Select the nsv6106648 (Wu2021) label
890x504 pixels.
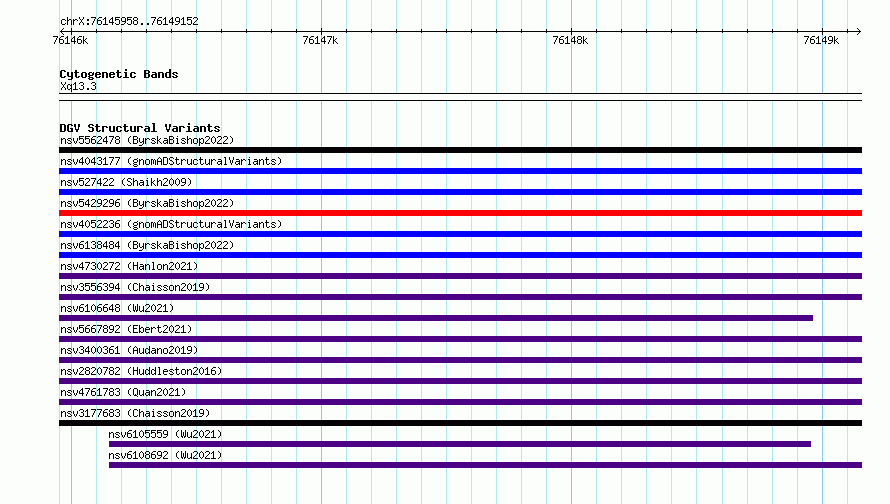tap(117, 308)
